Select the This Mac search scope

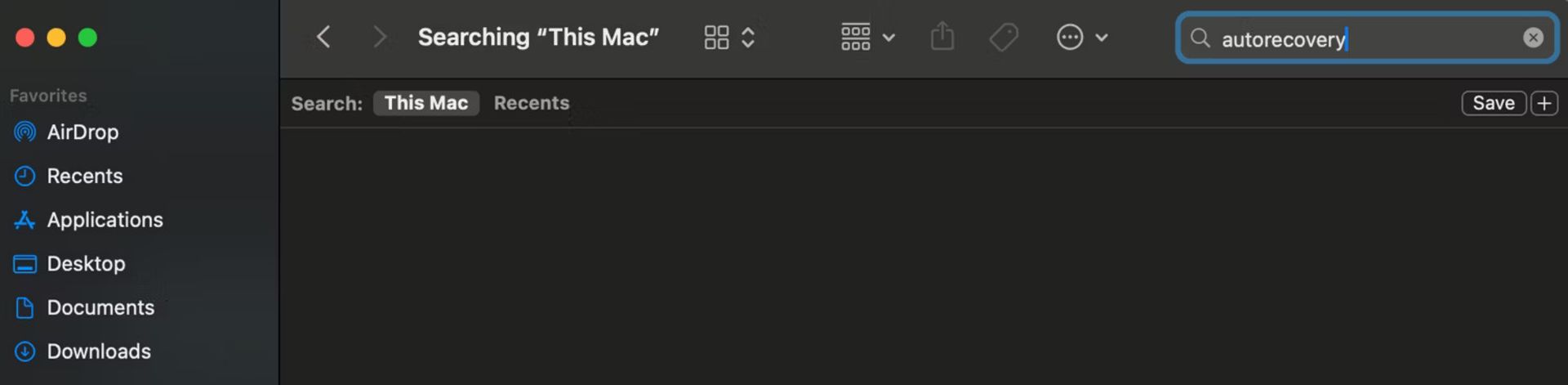(x=425, y=103)
